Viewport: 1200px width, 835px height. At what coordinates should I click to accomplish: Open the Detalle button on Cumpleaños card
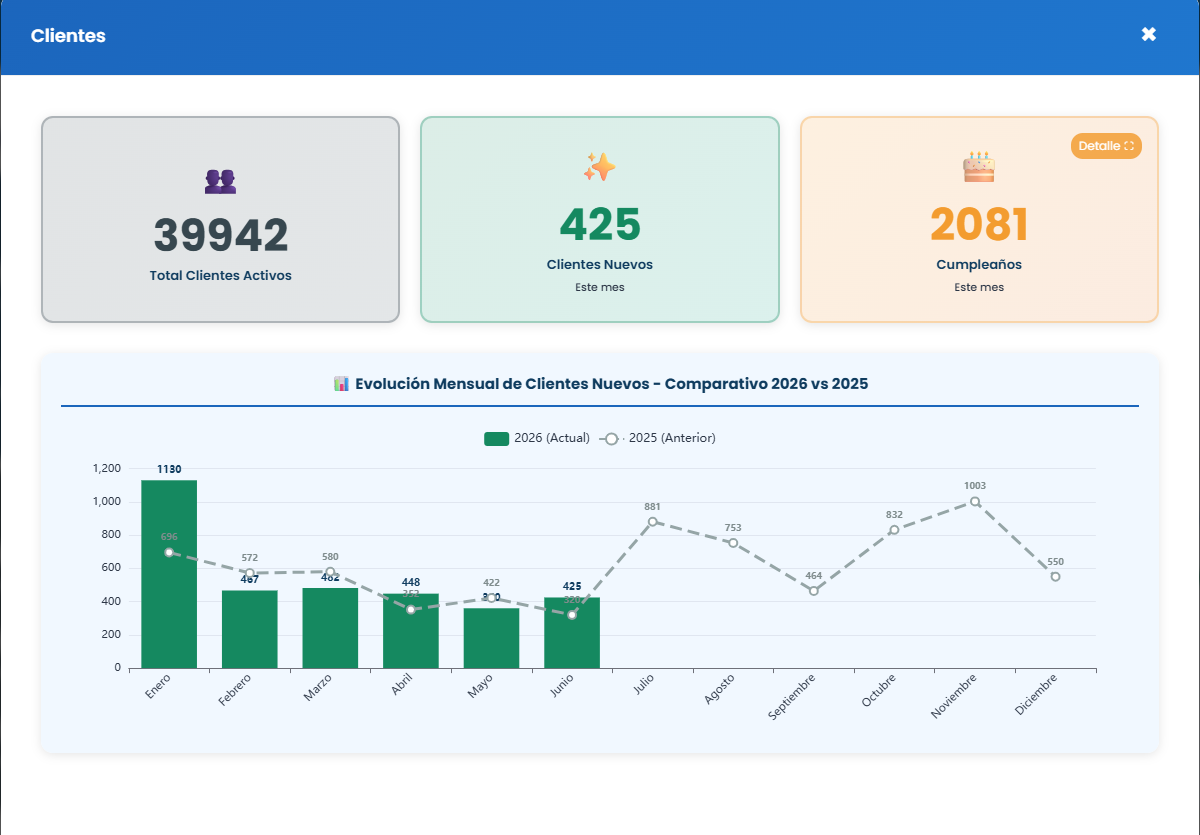pos(1106,146)
